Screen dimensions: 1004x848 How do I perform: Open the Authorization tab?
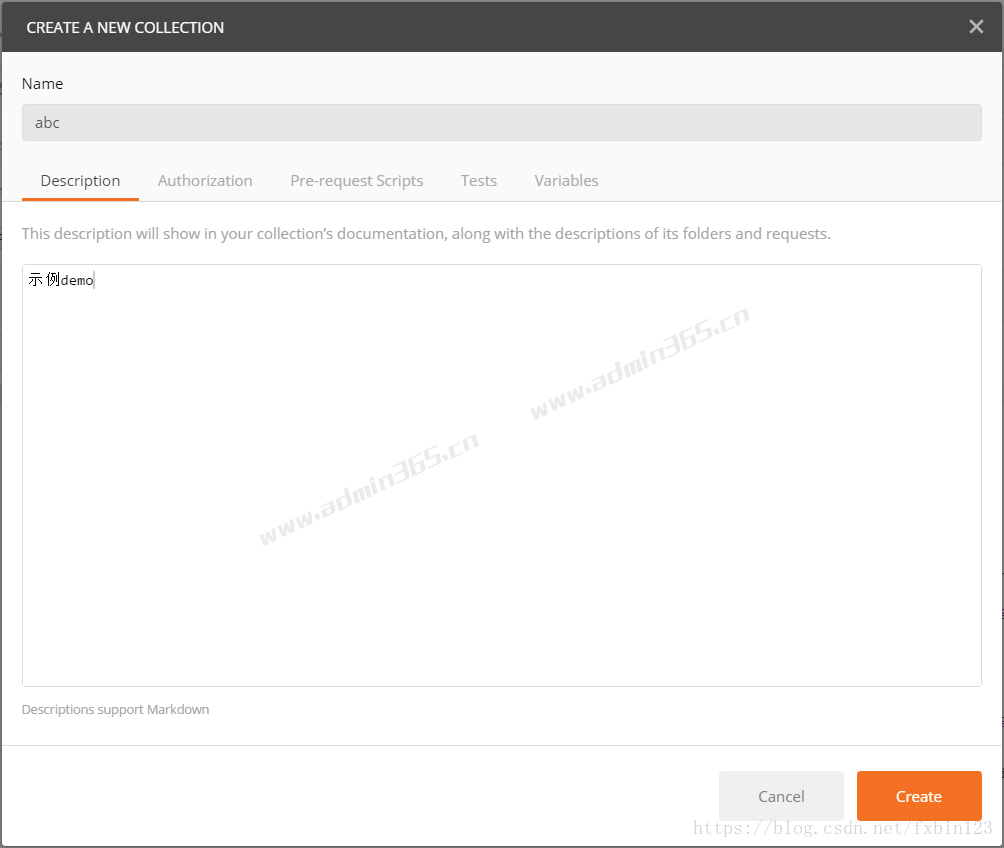205,181
